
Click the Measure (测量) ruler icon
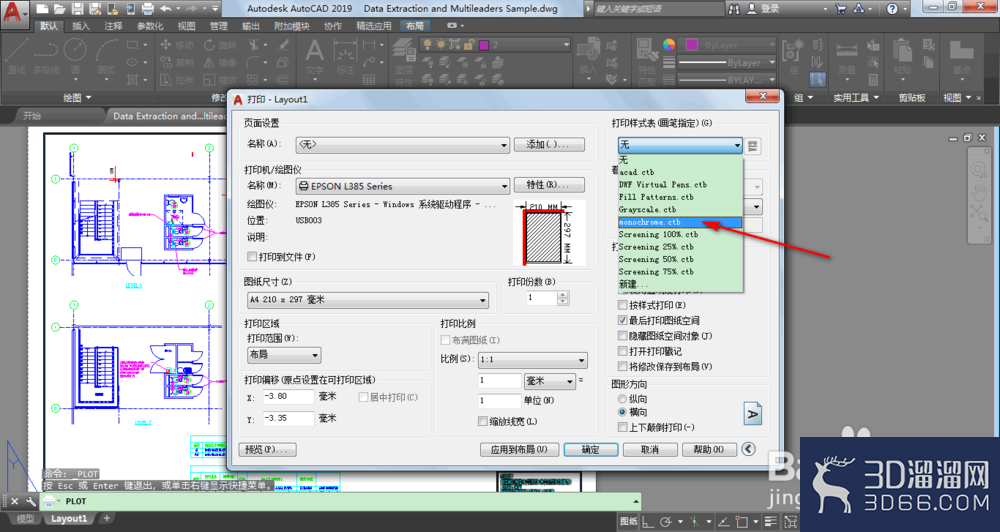847,57
